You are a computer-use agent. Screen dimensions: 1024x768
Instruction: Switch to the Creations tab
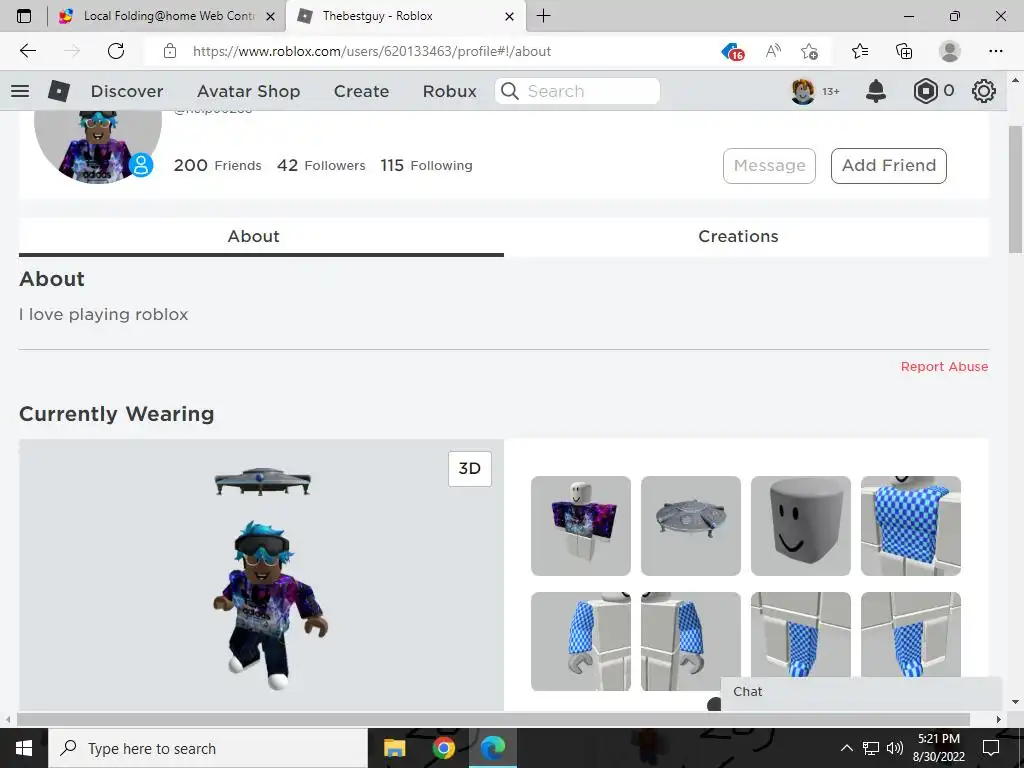coord(738,236)
